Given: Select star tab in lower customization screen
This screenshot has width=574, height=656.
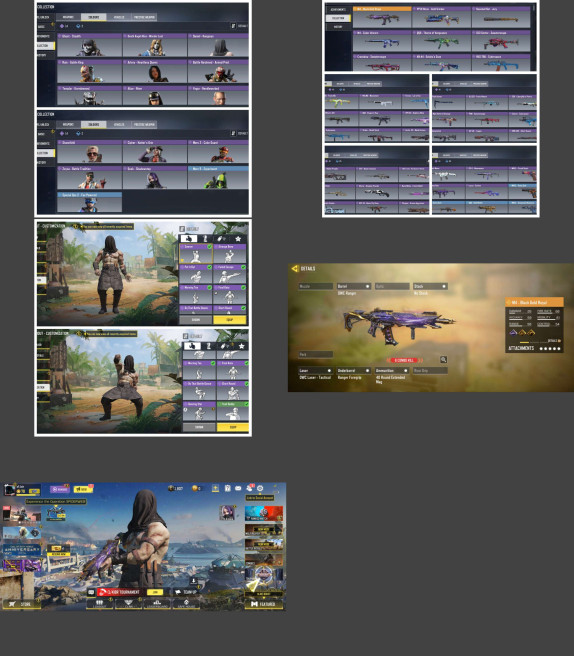Looking at the screenshot, I should 241,346.
